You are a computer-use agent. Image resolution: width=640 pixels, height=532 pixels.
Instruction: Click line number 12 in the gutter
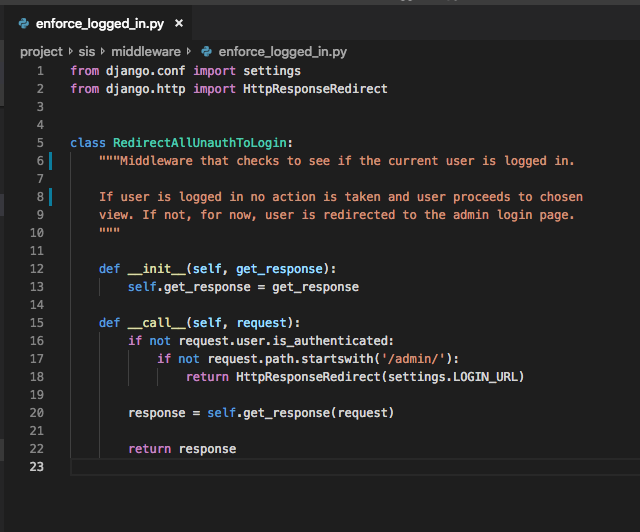coord(37,269)
